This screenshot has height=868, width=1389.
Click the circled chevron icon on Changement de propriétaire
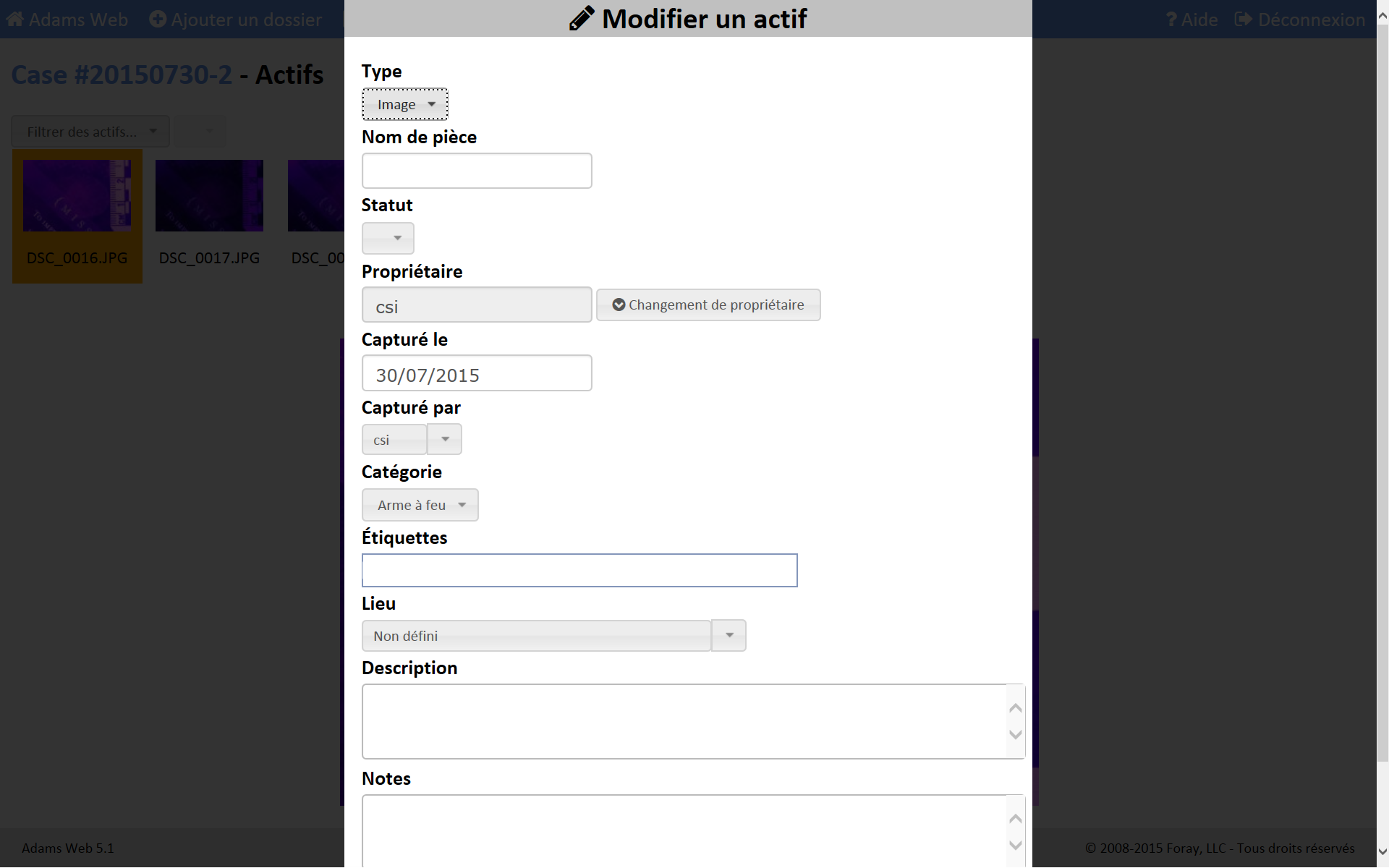click(619, 305)
